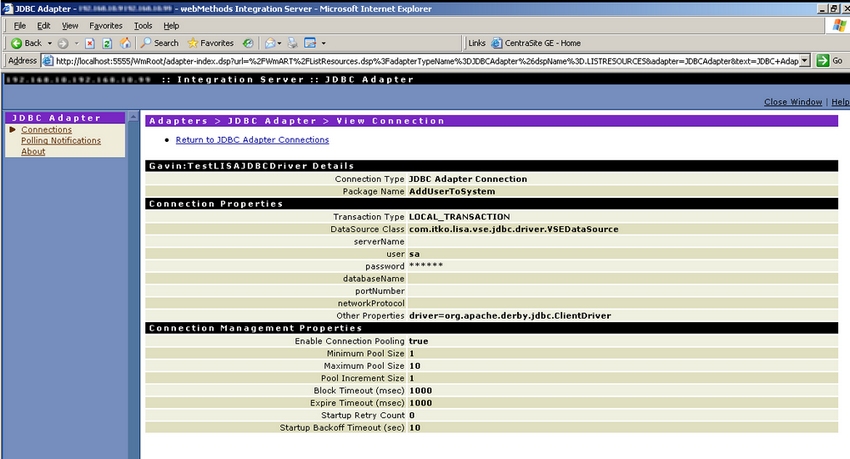
Task: Open the Search pane
Action: pos(160,43)
